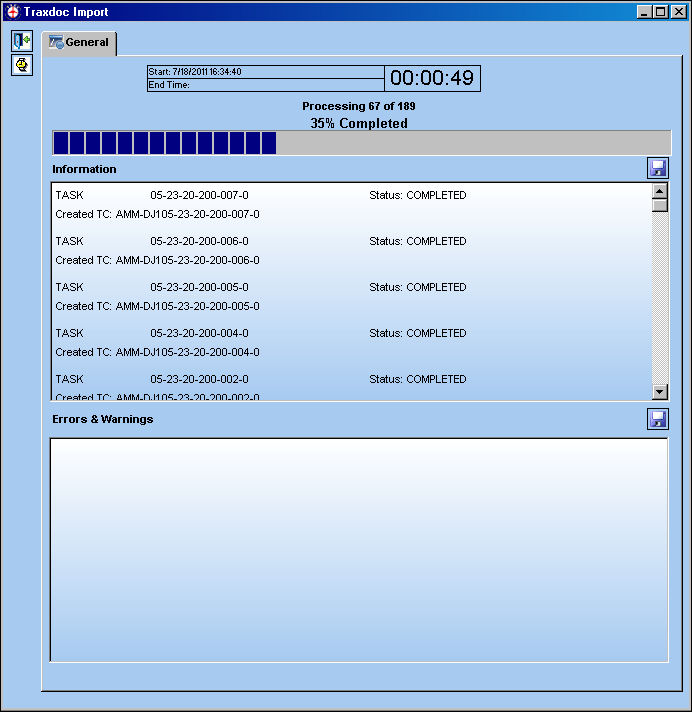Screen dimensions: 692x712
Task: Select Created TC AMM-DJ105-23-20-200-007-0 line
Action: click(157, 214)
